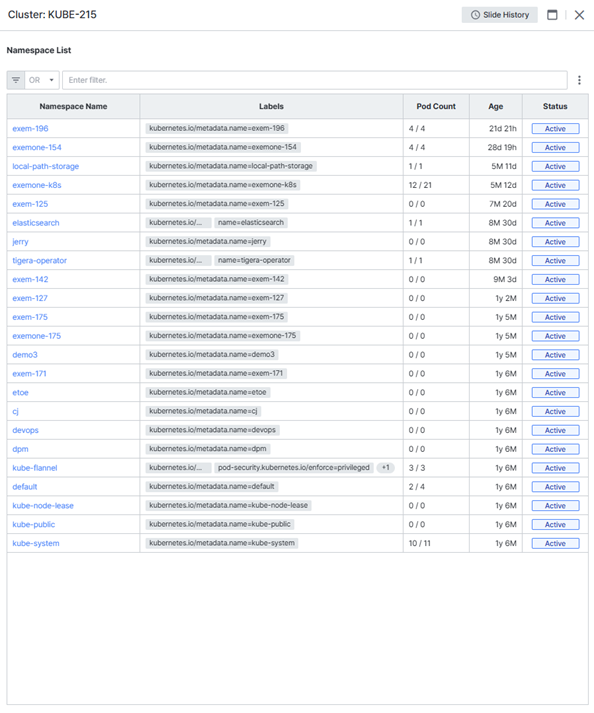Open the OR filter operator dropdown

pos(42,80)
